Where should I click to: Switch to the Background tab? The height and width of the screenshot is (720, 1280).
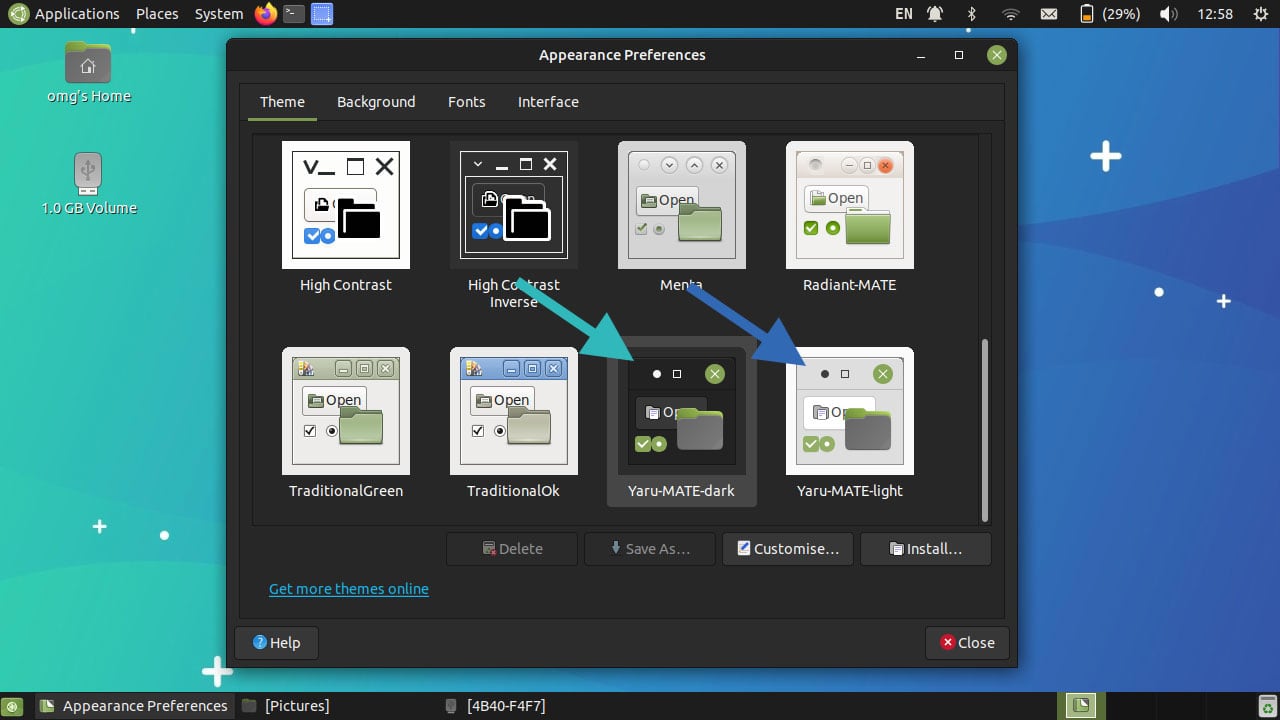click(376, 102)
